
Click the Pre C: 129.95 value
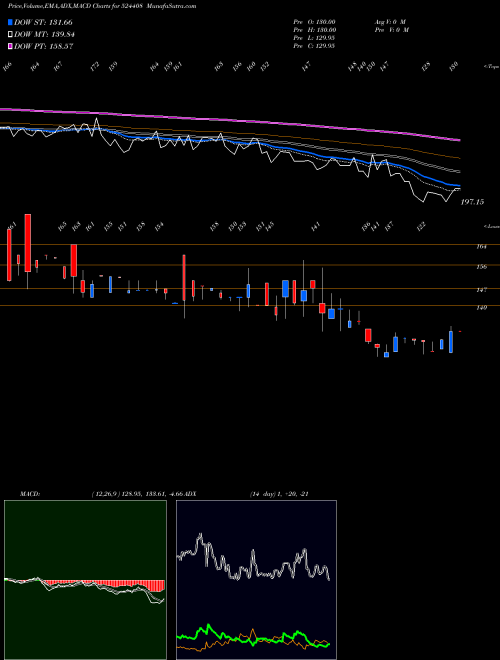pyautogui.click(x=314, y=46)
